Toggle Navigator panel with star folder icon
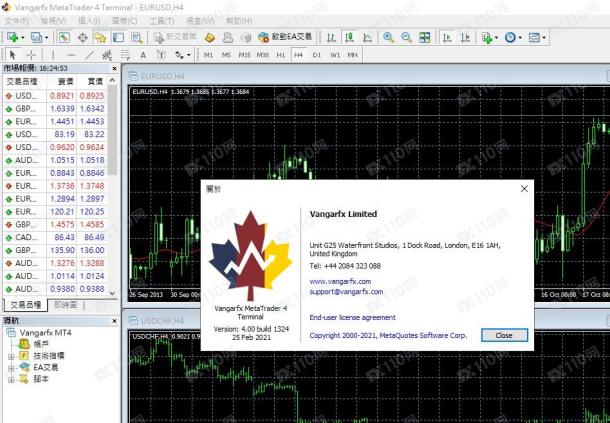 click(x=100, y=37)
